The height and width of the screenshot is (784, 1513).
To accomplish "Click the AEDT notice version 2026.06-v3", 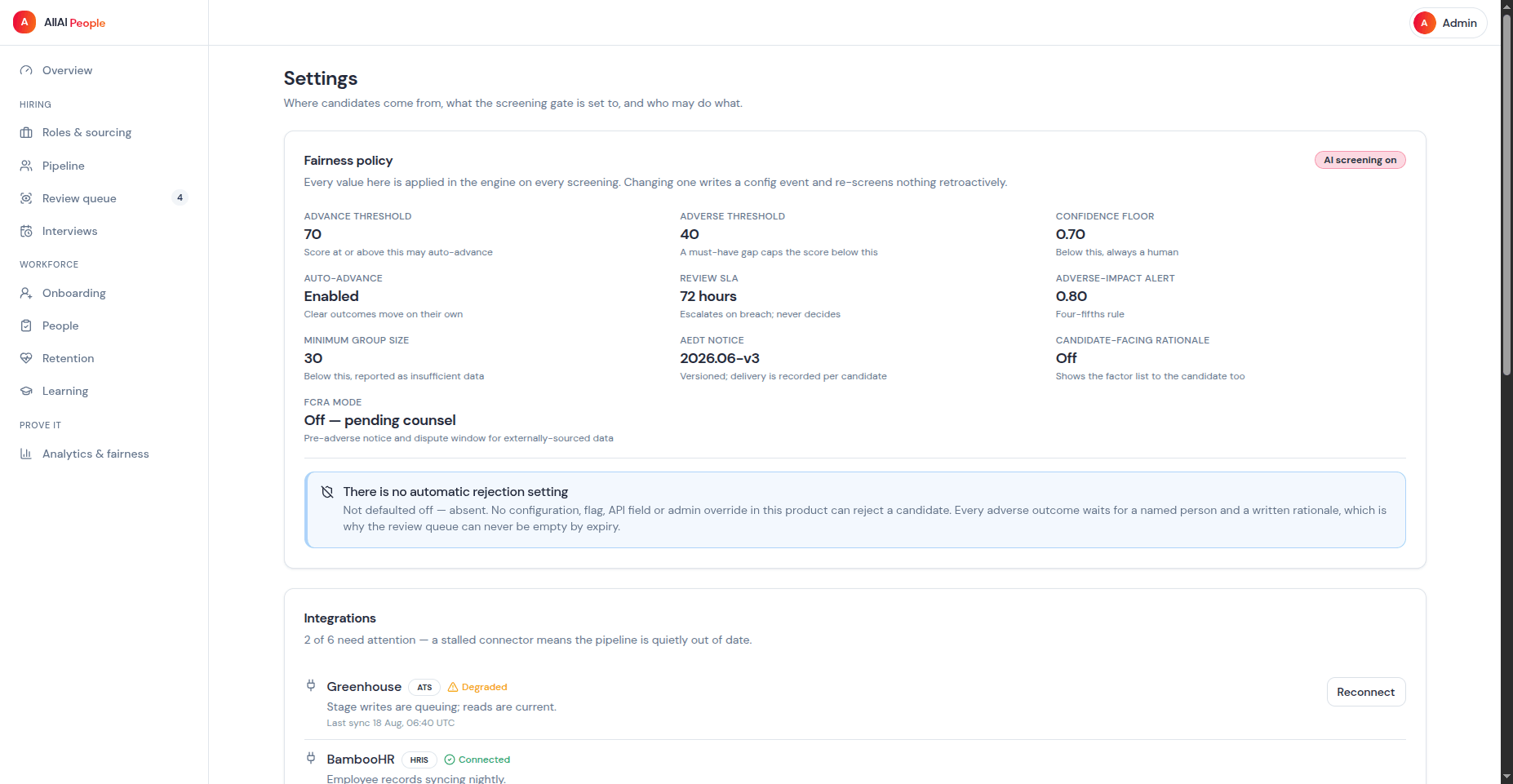I will [720, 358].
